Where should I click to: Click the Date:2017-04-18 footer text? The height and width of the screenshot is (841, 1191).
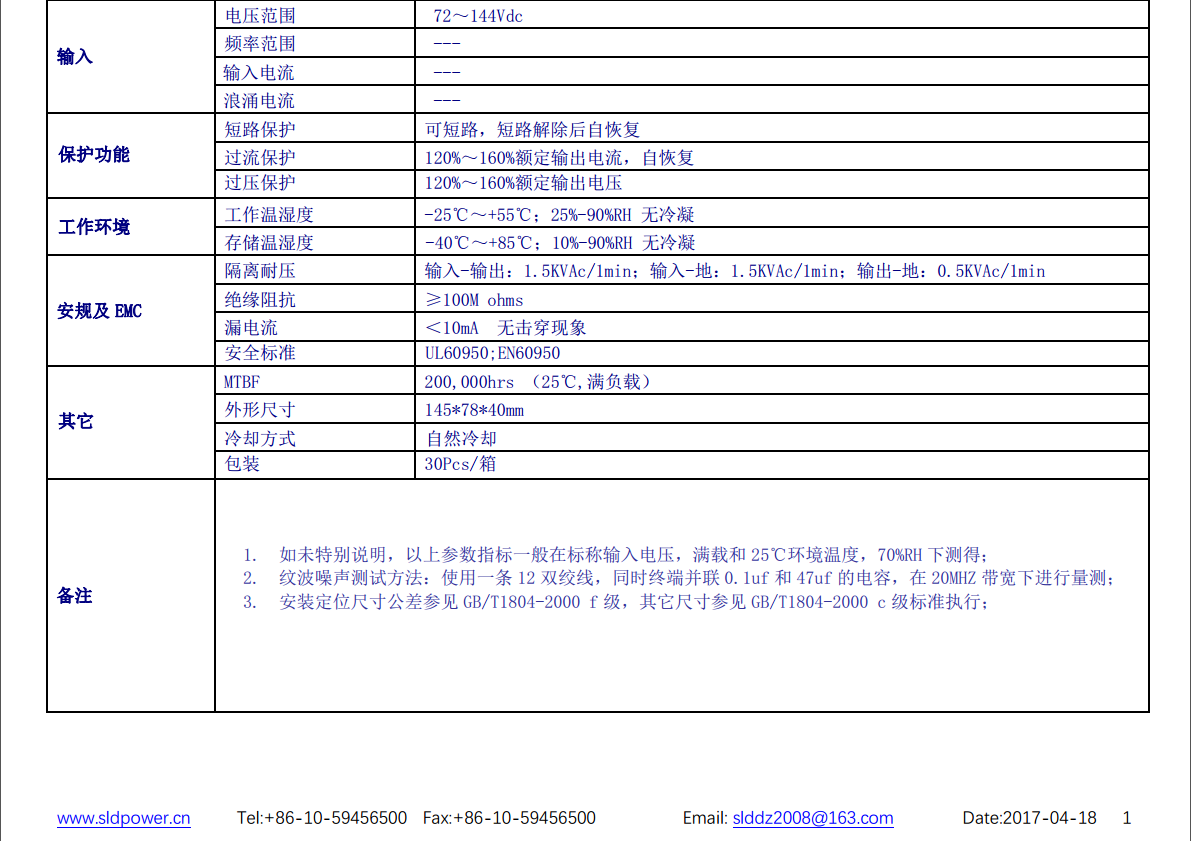1029,818
